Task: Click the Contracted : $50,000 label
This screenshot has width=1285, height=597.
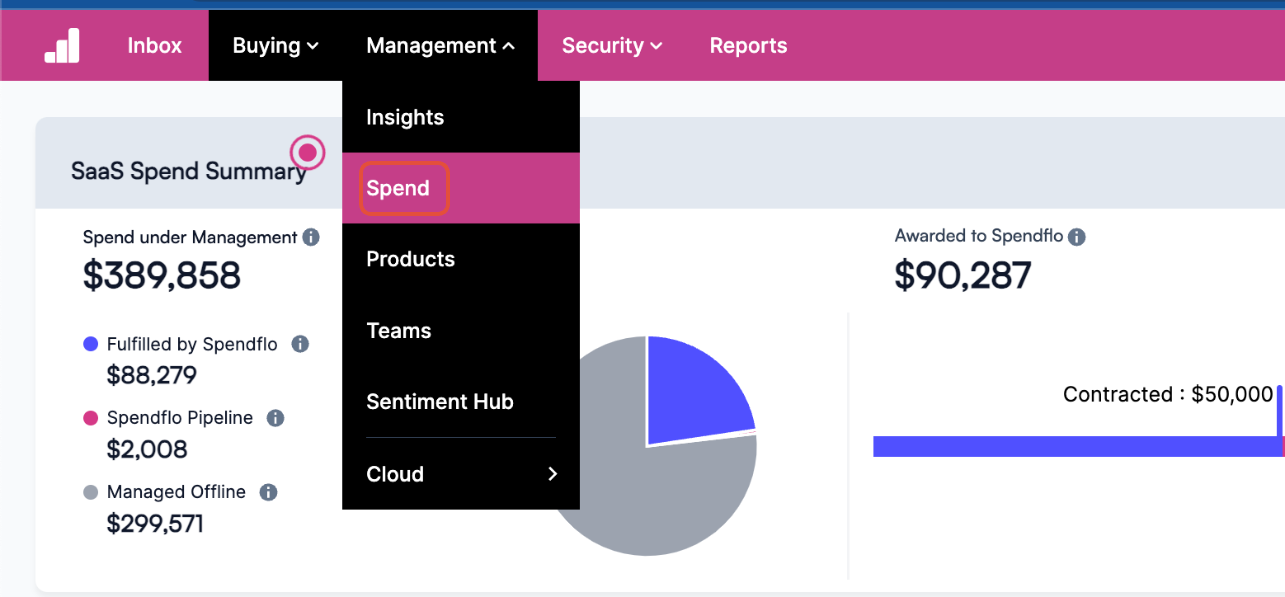Action: (1168, 395)
